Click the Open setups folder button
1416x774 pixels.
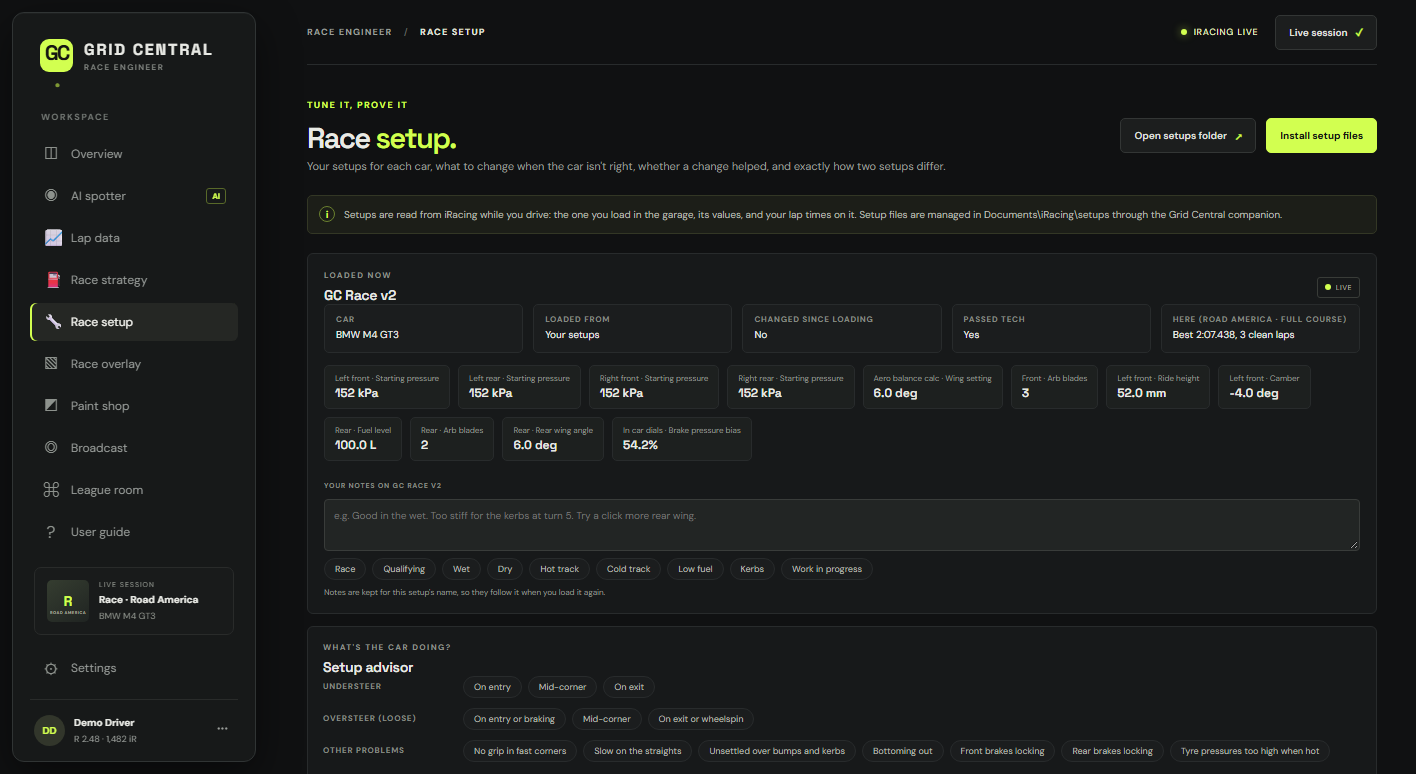click(1188, 136)
